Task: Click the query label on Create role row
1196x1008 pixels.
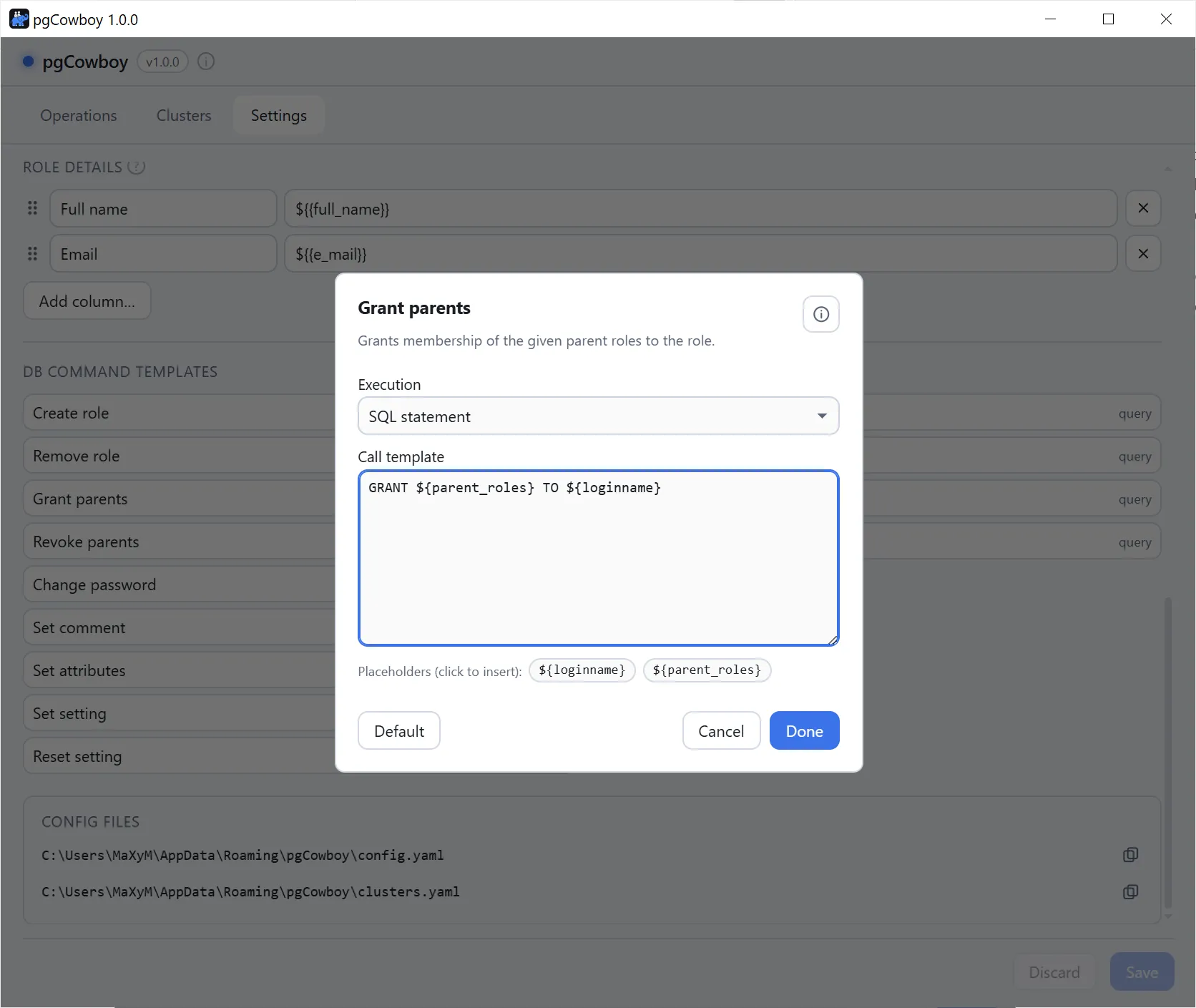Action: tap(1134, 414)
